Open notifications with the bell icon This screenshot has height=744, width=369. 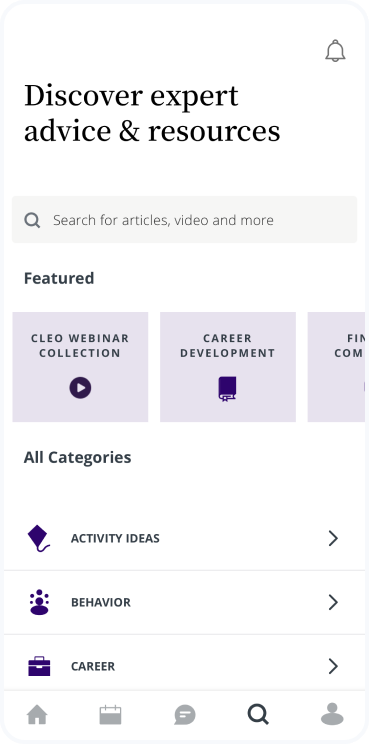(335, 50)
